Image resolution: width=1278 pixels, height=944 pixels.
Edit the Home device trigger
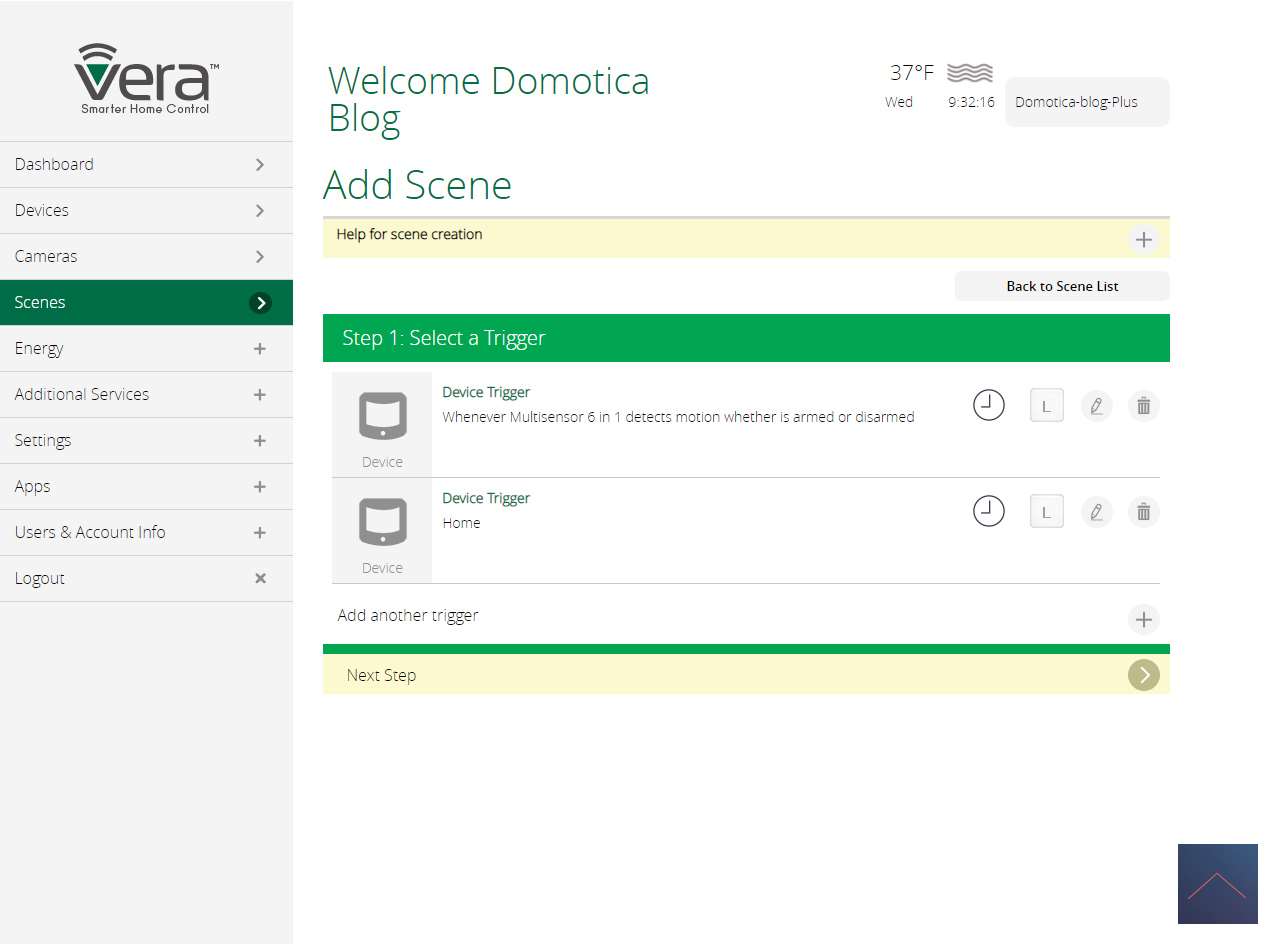(x=1096, y=512)
